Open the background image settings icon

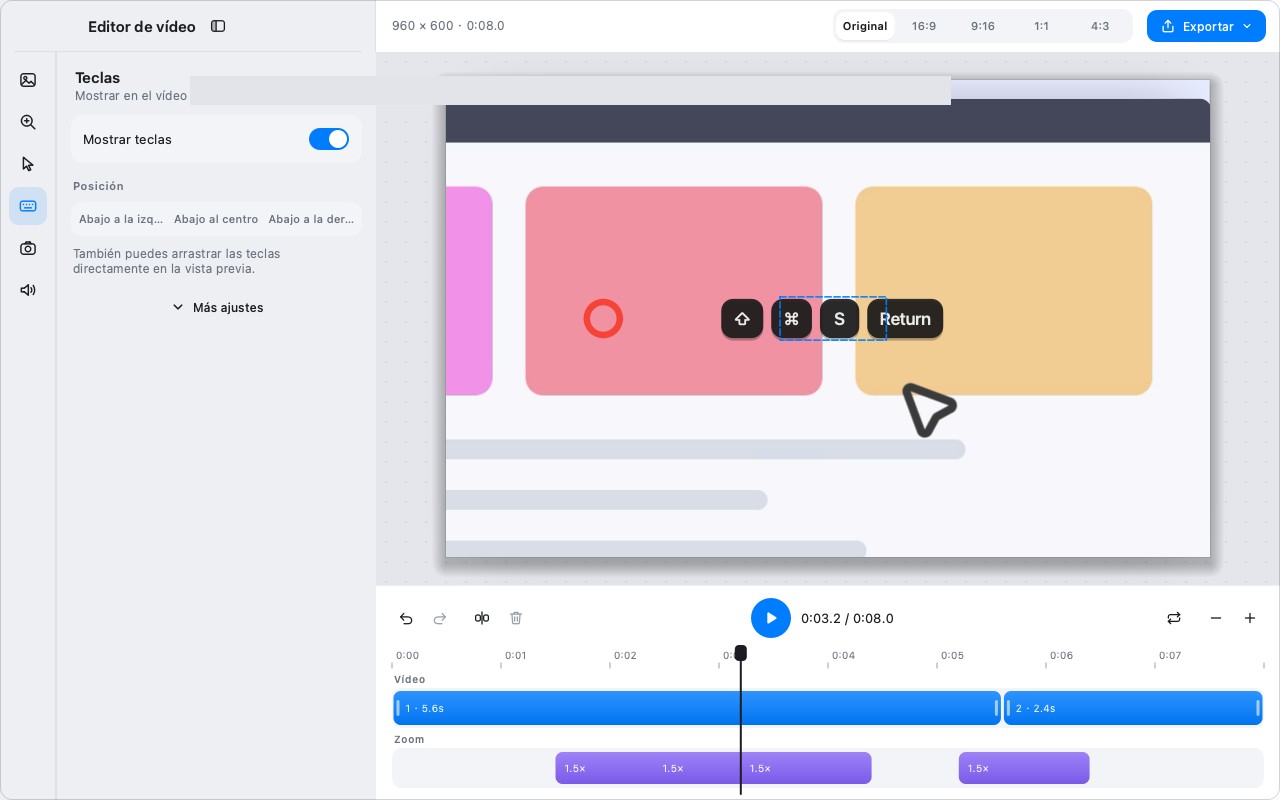[x=28, y=80]
